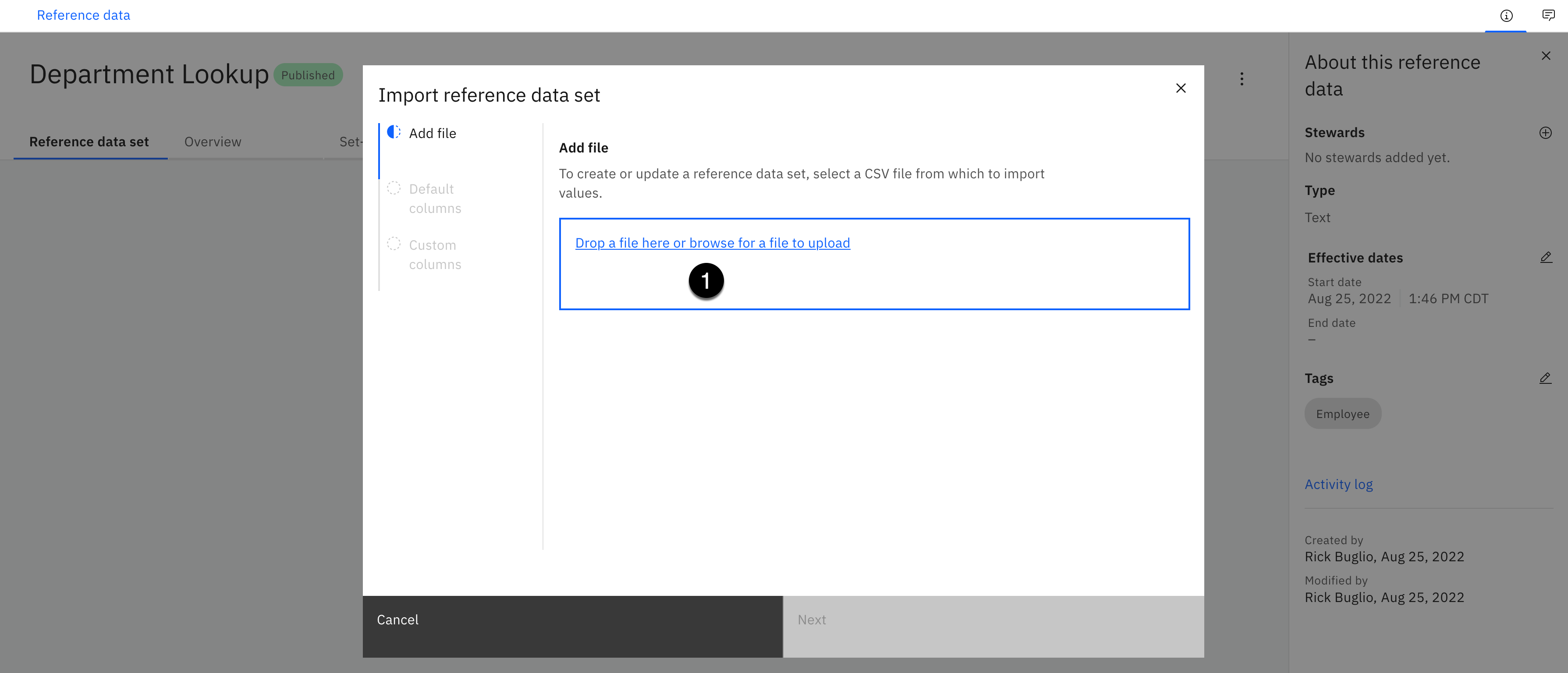
Task: Close the Import reference data set dialog
Action: (1180, 88)
